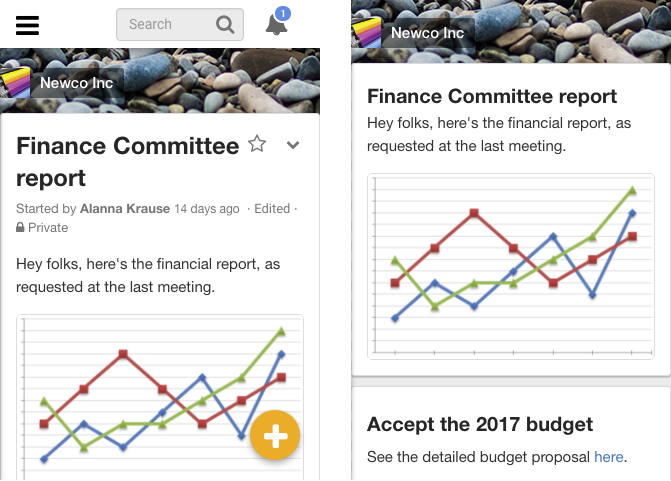
Task: Open Alanna Krause's profile link
Action: (x=125, y=208)
